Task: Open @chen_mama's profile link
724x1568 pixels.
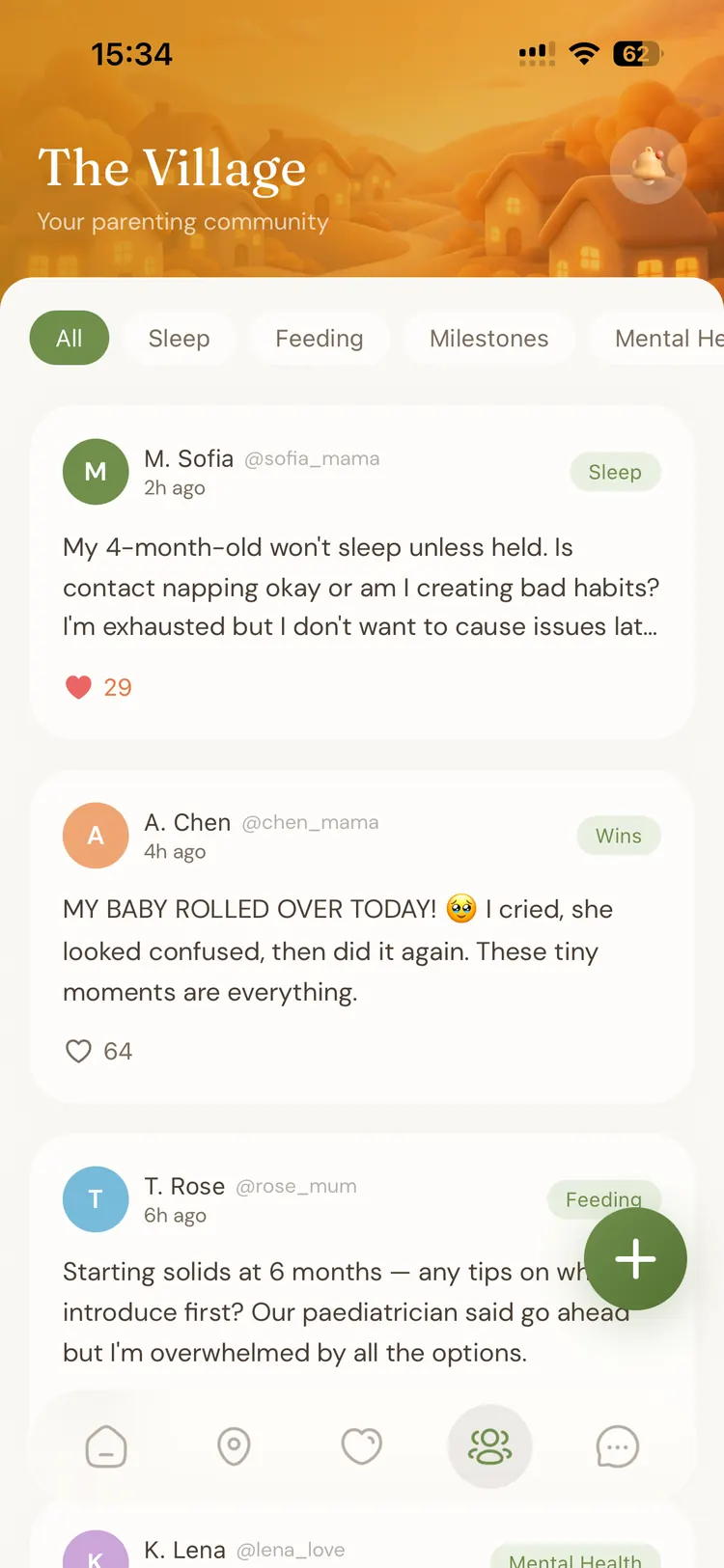Action: tap(311, 822)
